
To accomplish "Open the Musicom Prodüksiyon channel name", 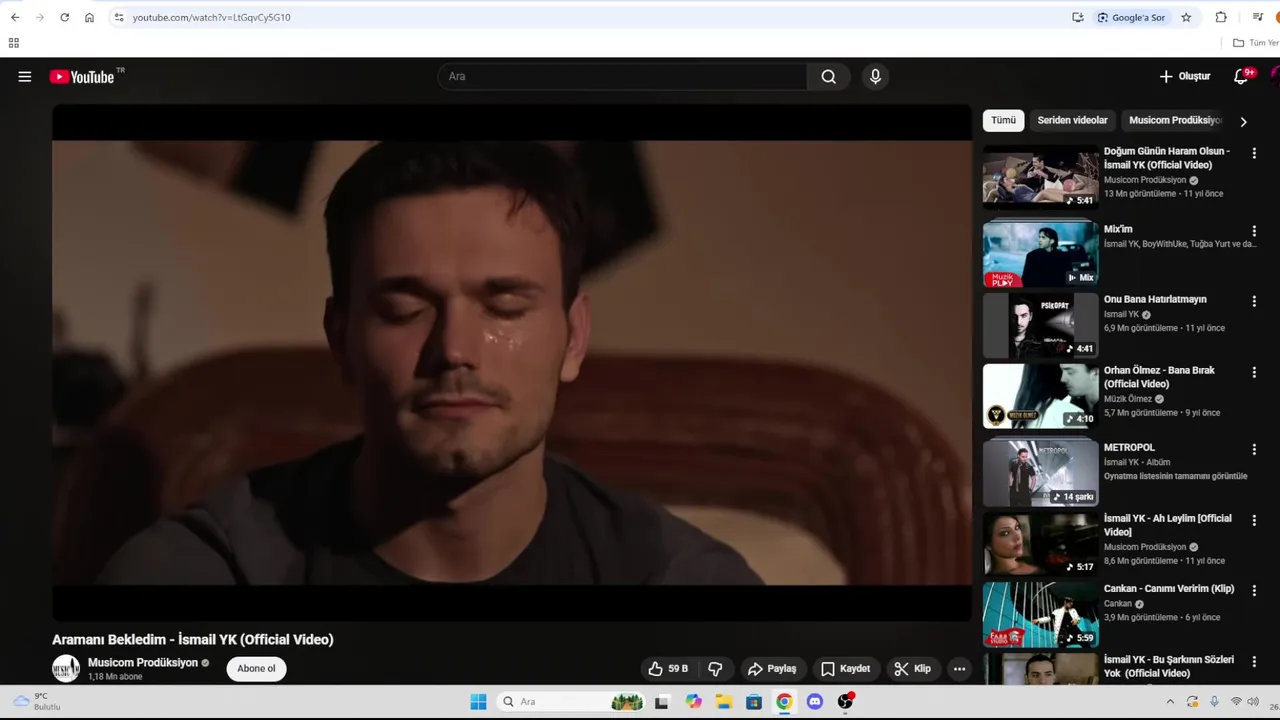I will click(x=143, y=663).
